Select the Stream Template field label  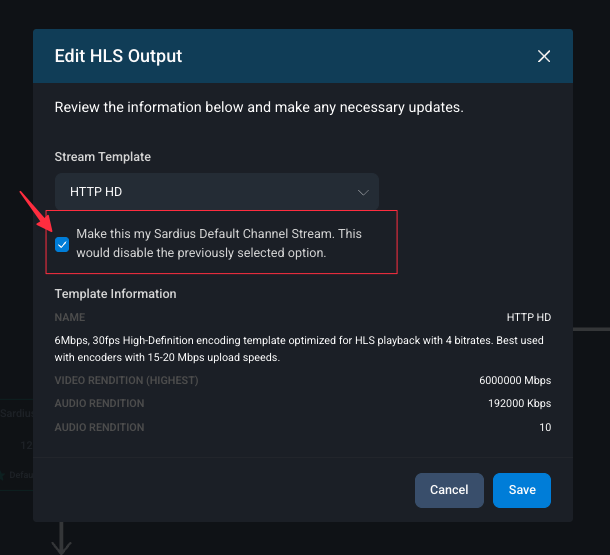pos(102,157)
